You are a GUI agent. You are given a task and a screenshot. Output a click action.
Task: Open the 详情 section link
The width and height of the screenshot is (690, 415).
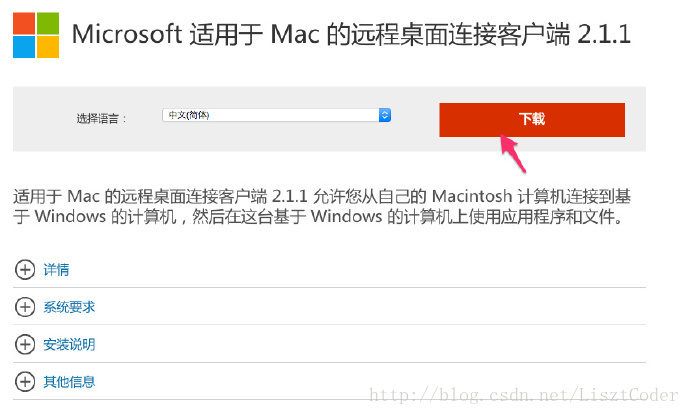tap(56, 269)
